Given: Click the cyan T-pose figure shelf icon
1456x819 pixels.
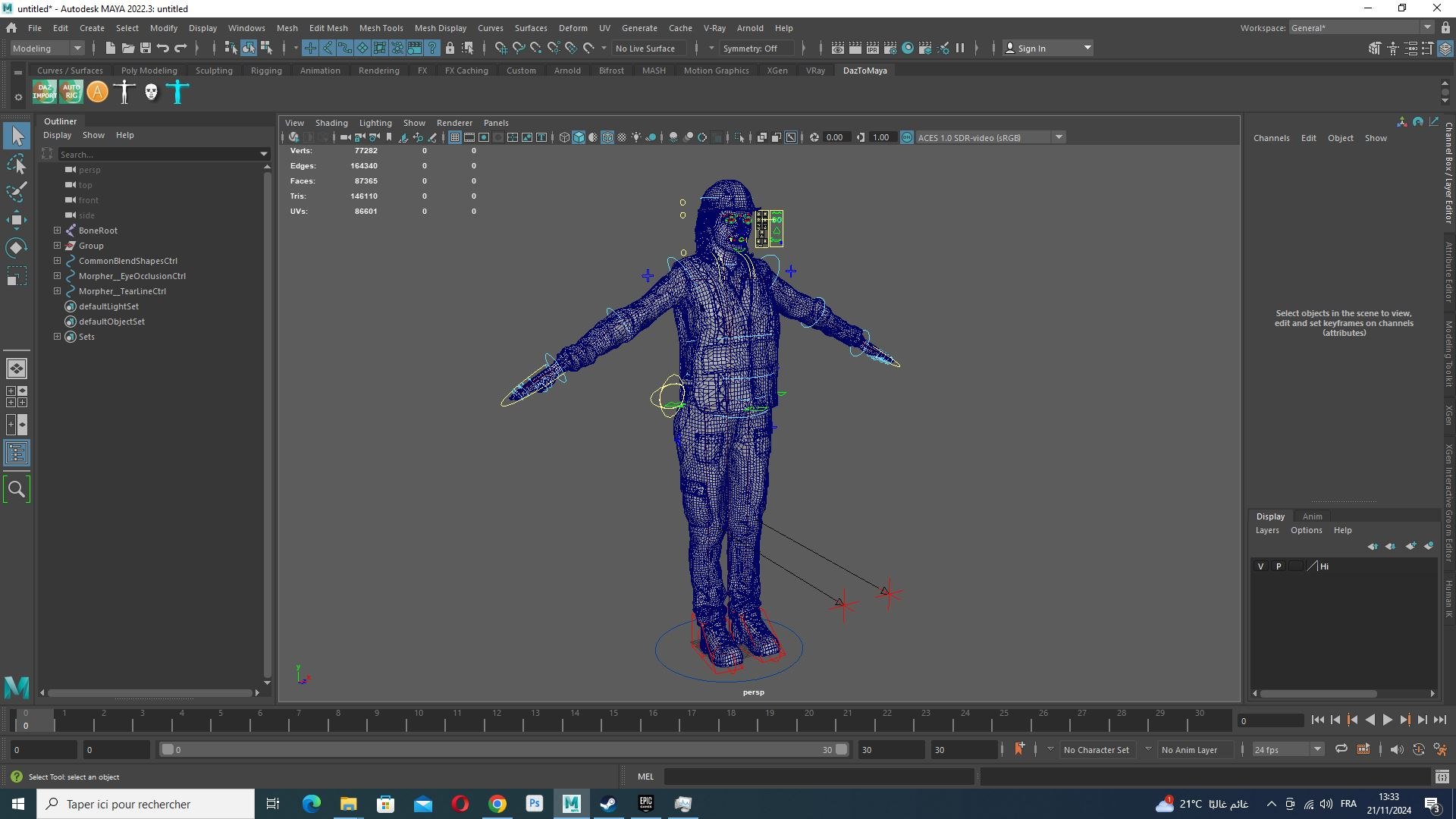Looking at the screenshot, I should pyautogui.click(x=177, y=92).
